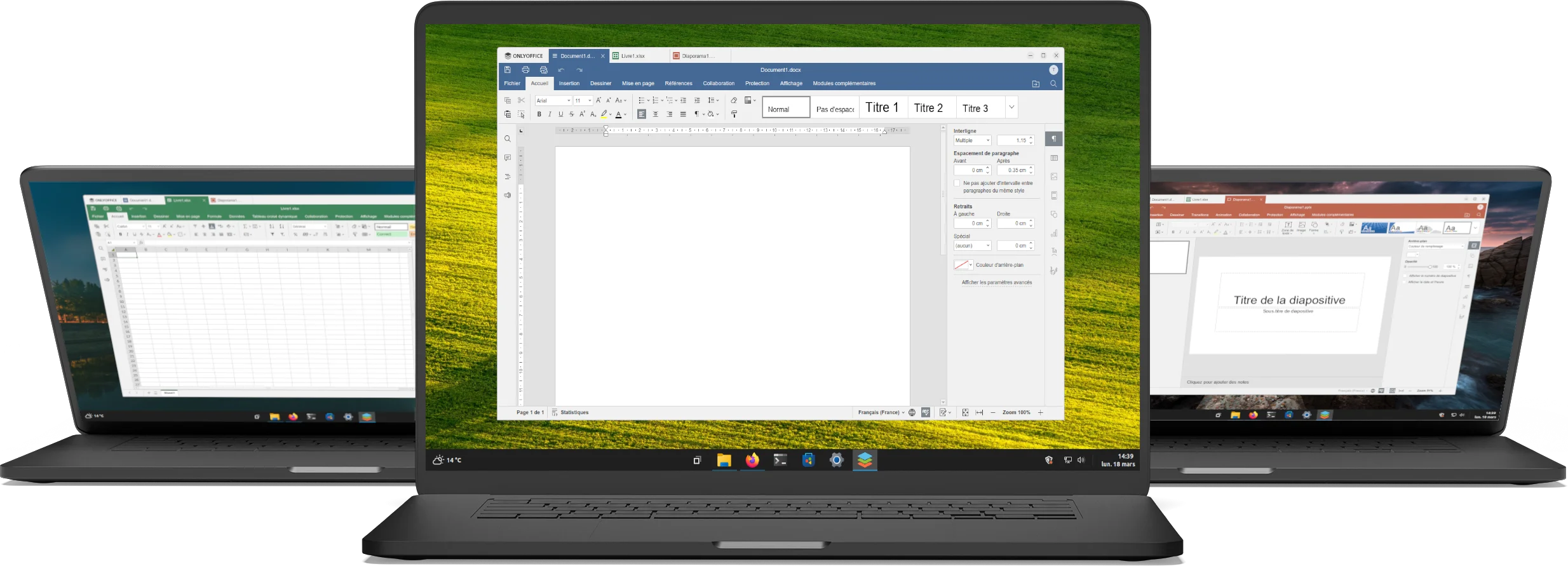Click the Fit to page icon in status bar
The height and width of the screenshot is (566, 1568).
(x=965, y=412)
